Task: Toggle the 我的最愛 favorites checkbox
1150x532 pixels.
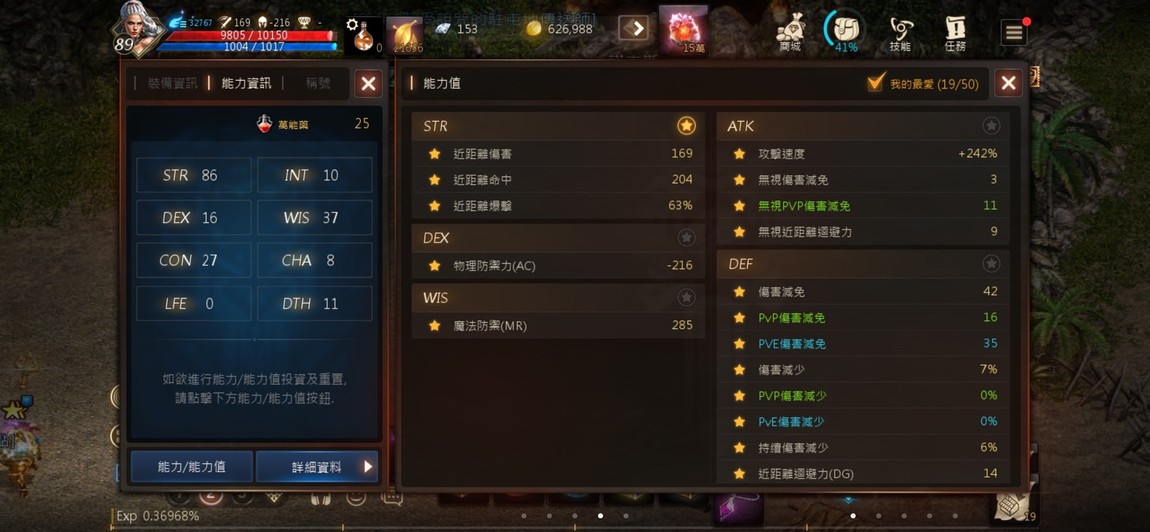Action: click(876, 83)
